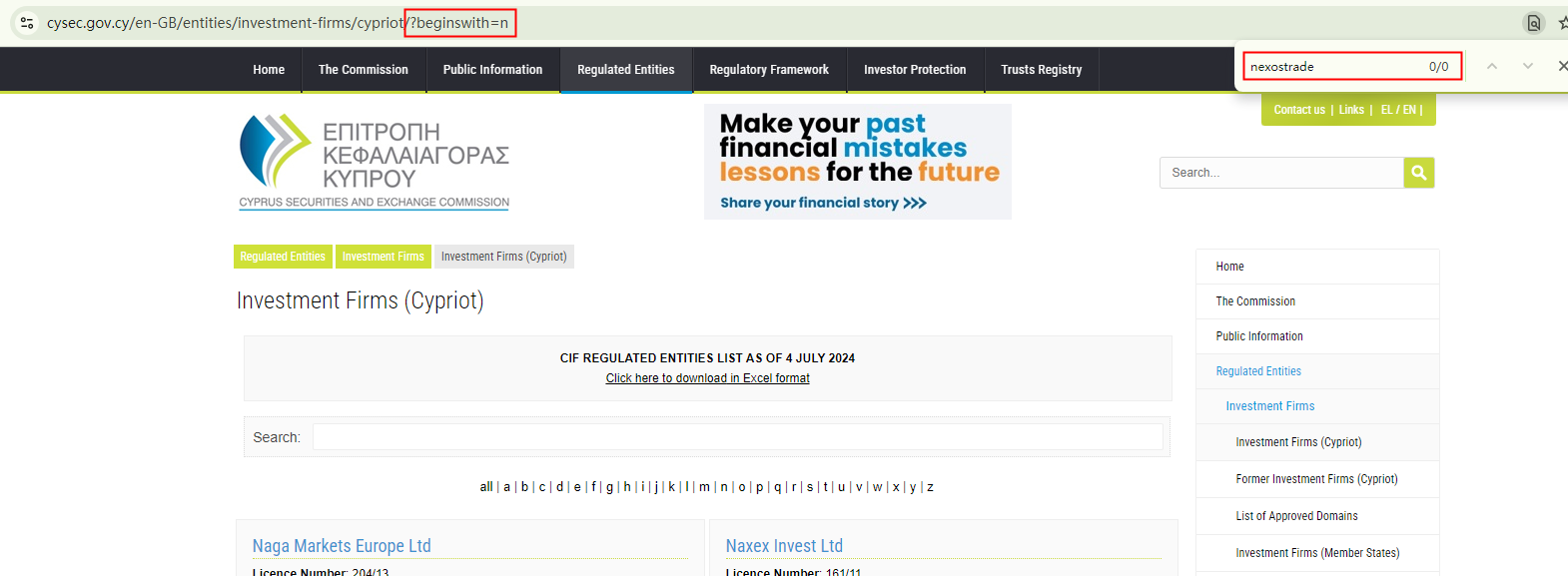Click here to download in Excel format
This screenshot has width=1568, height=576.
tap(708, 378)
